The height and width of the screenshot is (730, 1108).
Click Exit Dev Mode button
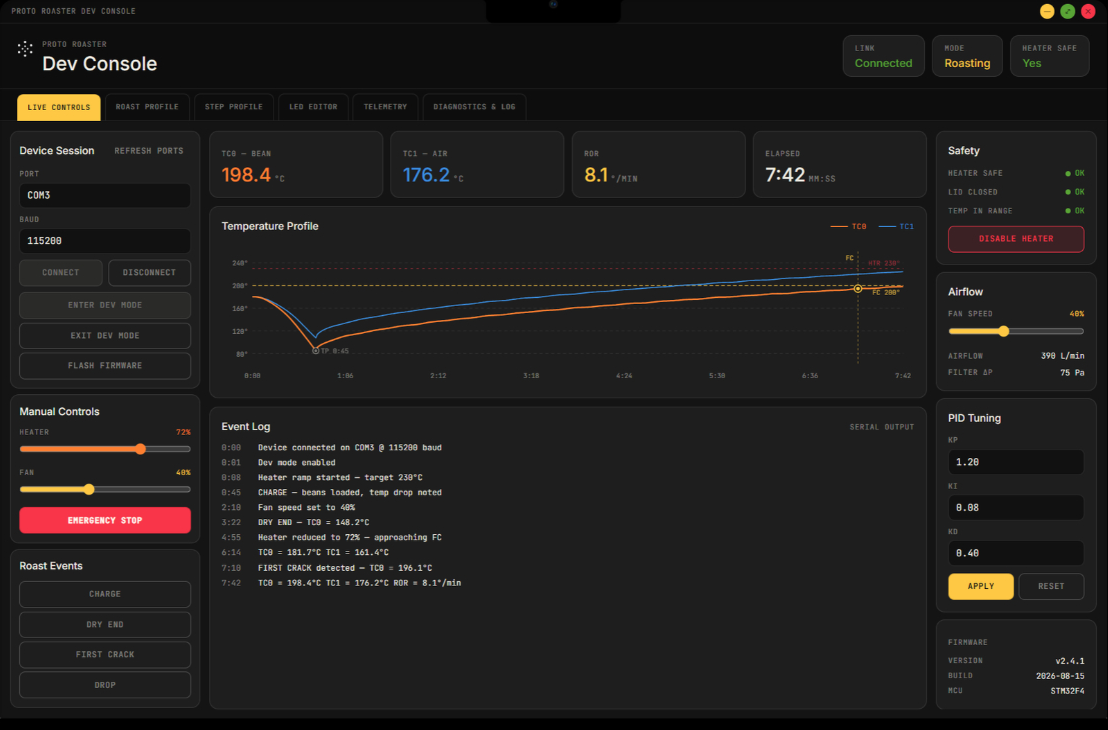coord(105,336)
